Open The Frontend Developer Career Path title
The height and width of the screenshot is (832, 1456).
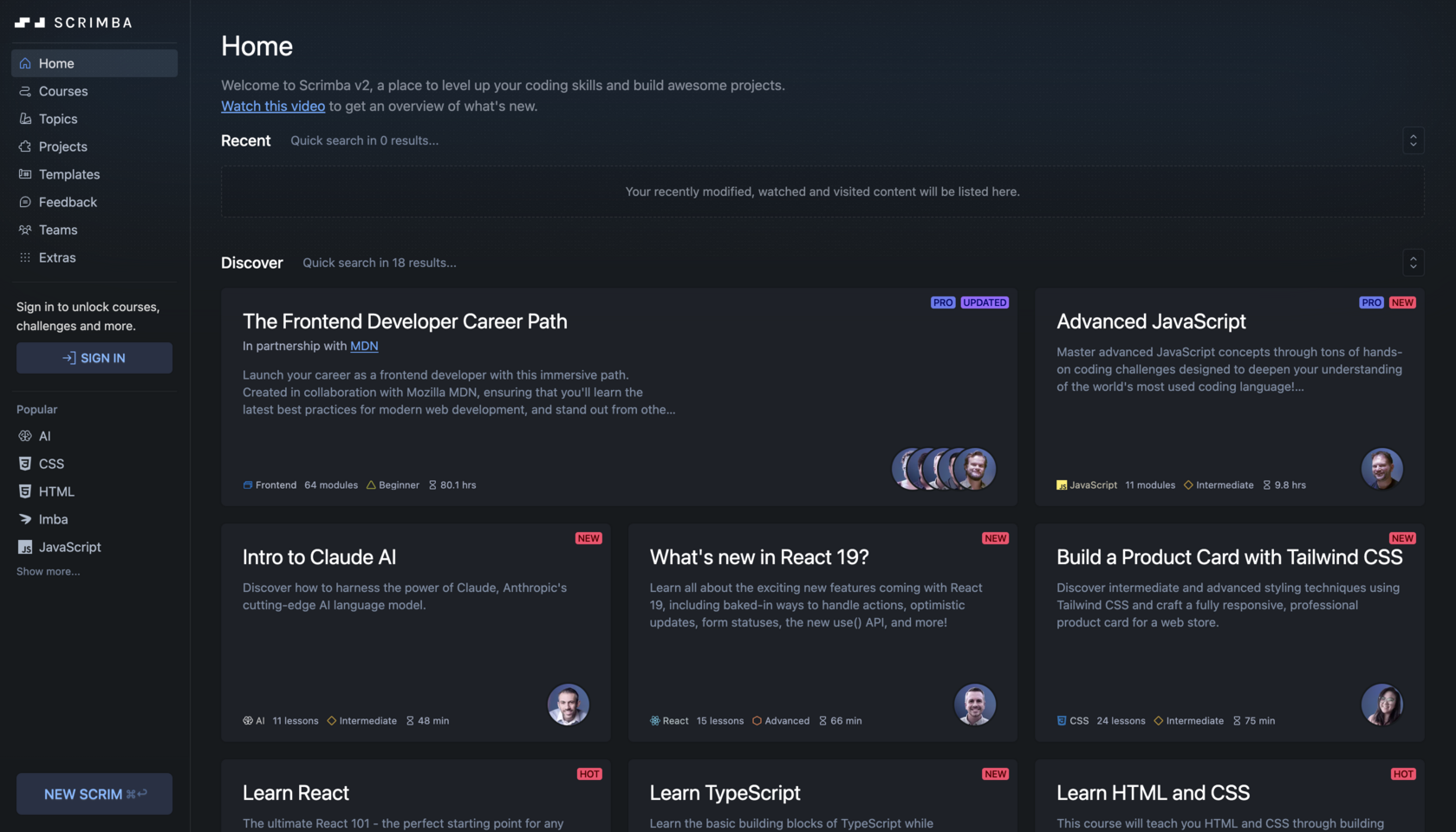coord(405,322)
